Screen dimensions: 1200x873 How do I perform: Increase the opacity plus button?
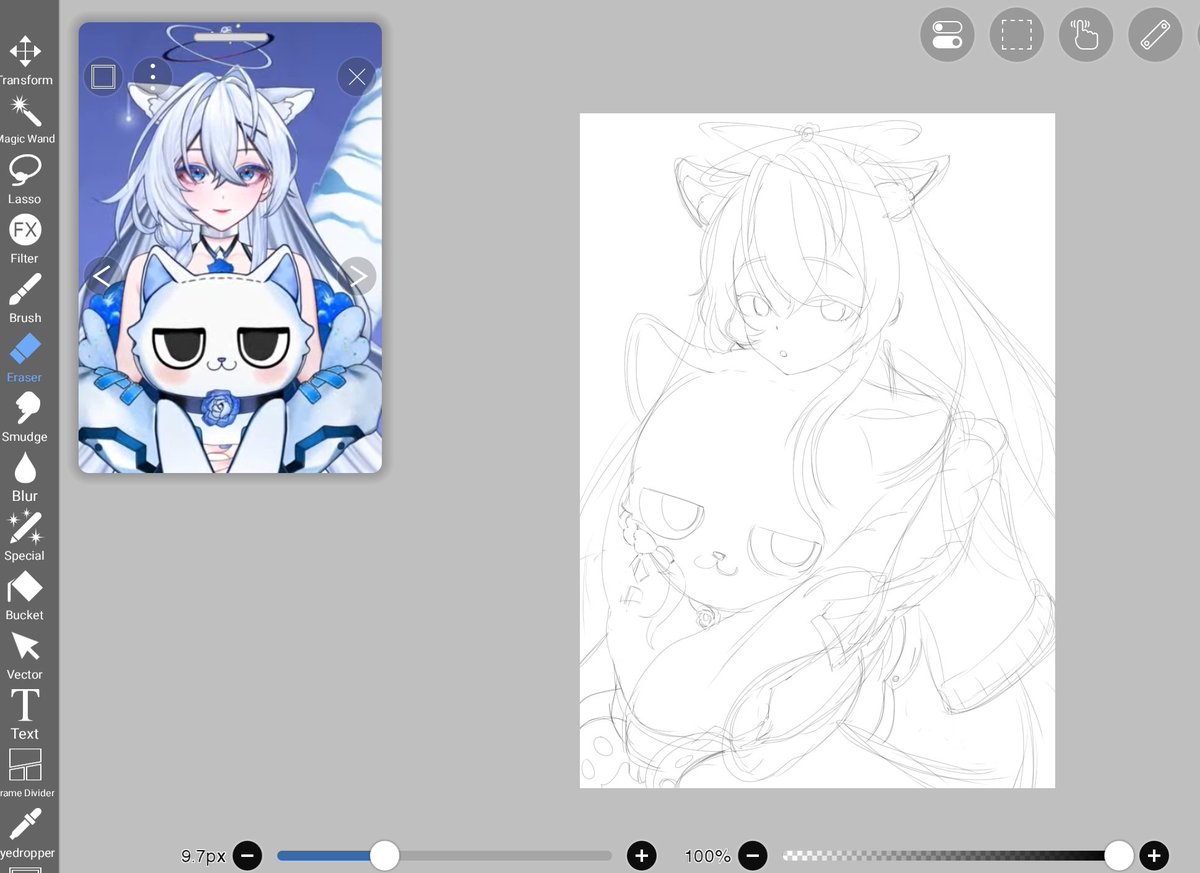[1153, 855]
